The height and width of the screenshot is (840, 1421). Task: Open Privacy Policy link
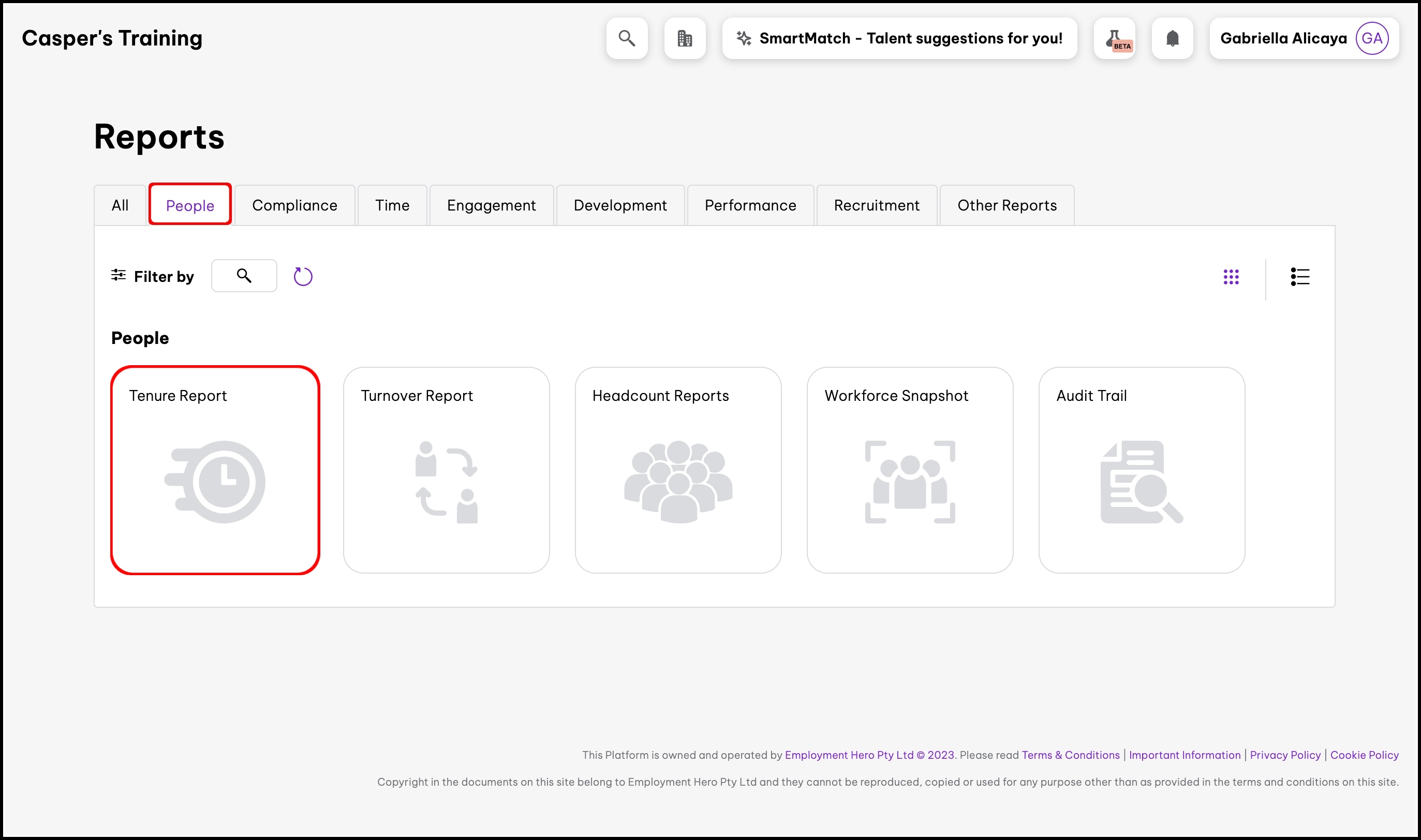point(1285,755)
